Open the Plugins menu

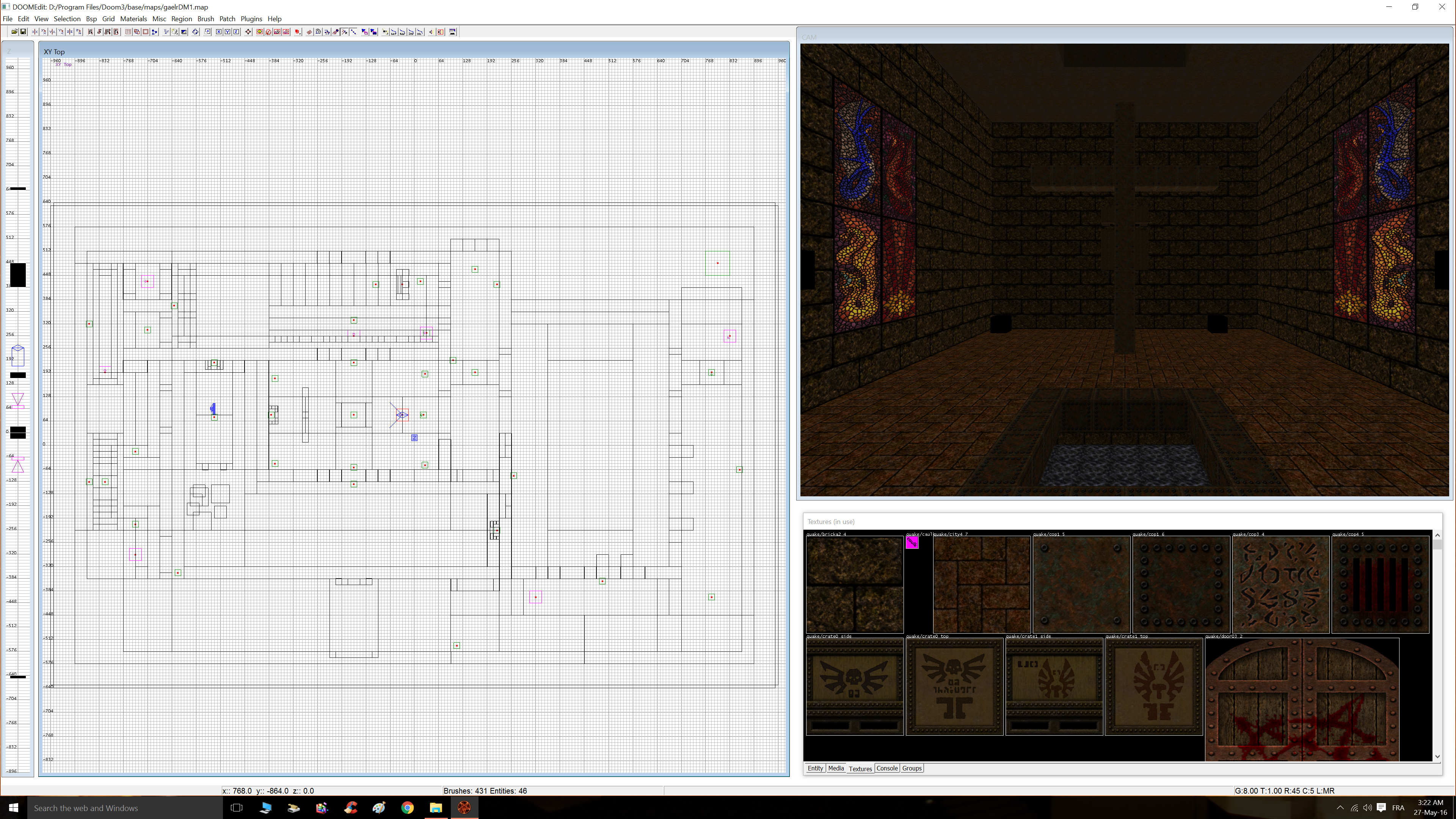pyautogui.click(x=251, y=19)
